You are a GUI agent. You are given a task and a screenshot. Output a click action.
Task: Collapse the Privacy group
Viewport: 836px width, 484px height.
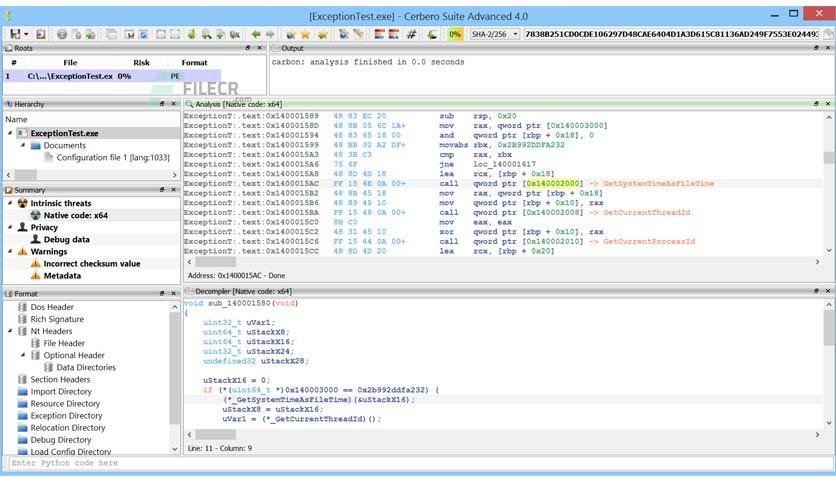(x=10, y=227)
